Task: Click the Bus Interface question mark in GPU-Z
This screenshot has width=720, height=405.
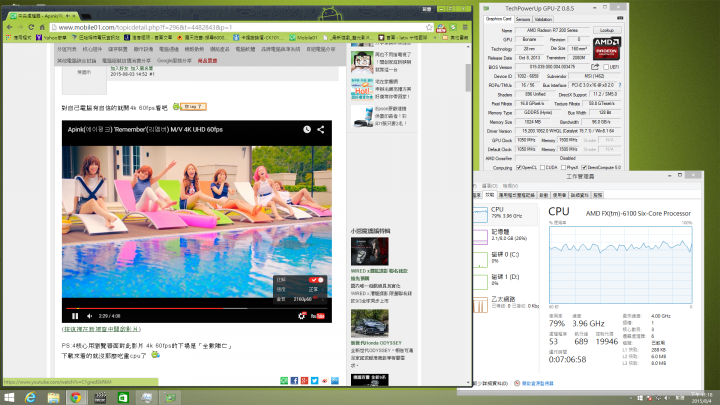Action: coord(619,85)
